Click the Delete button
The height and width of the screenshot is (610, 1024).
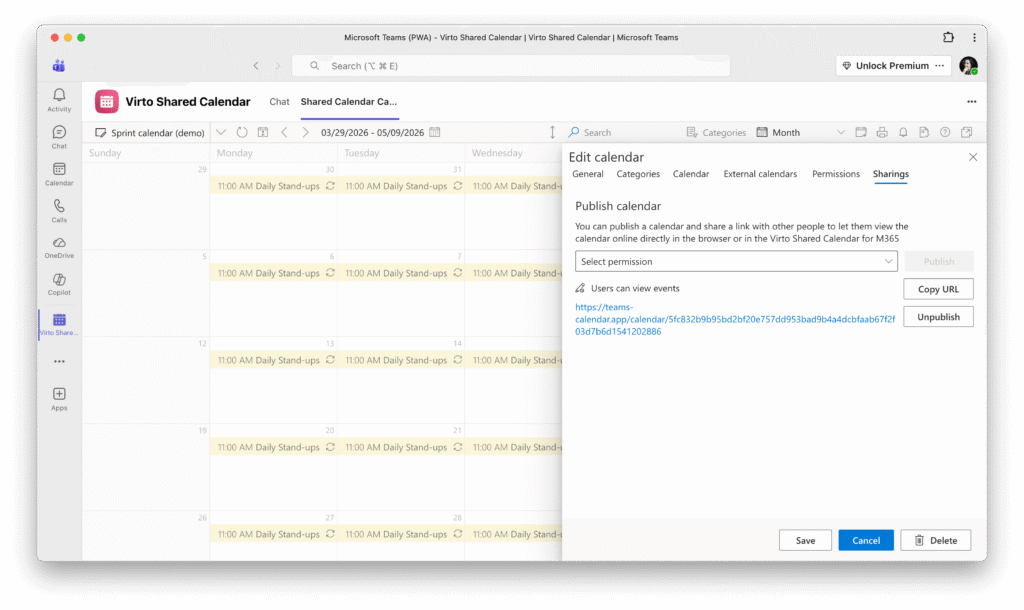click(936, 540)
